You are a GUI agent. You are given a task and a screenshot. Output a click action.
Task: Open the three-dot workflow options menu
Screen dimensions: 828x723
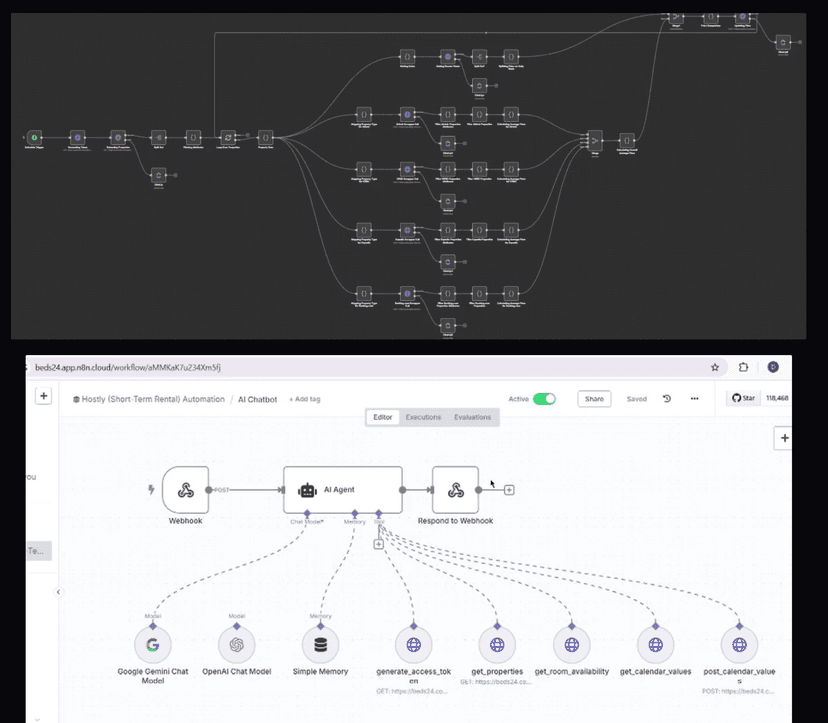tap(694, 399)
